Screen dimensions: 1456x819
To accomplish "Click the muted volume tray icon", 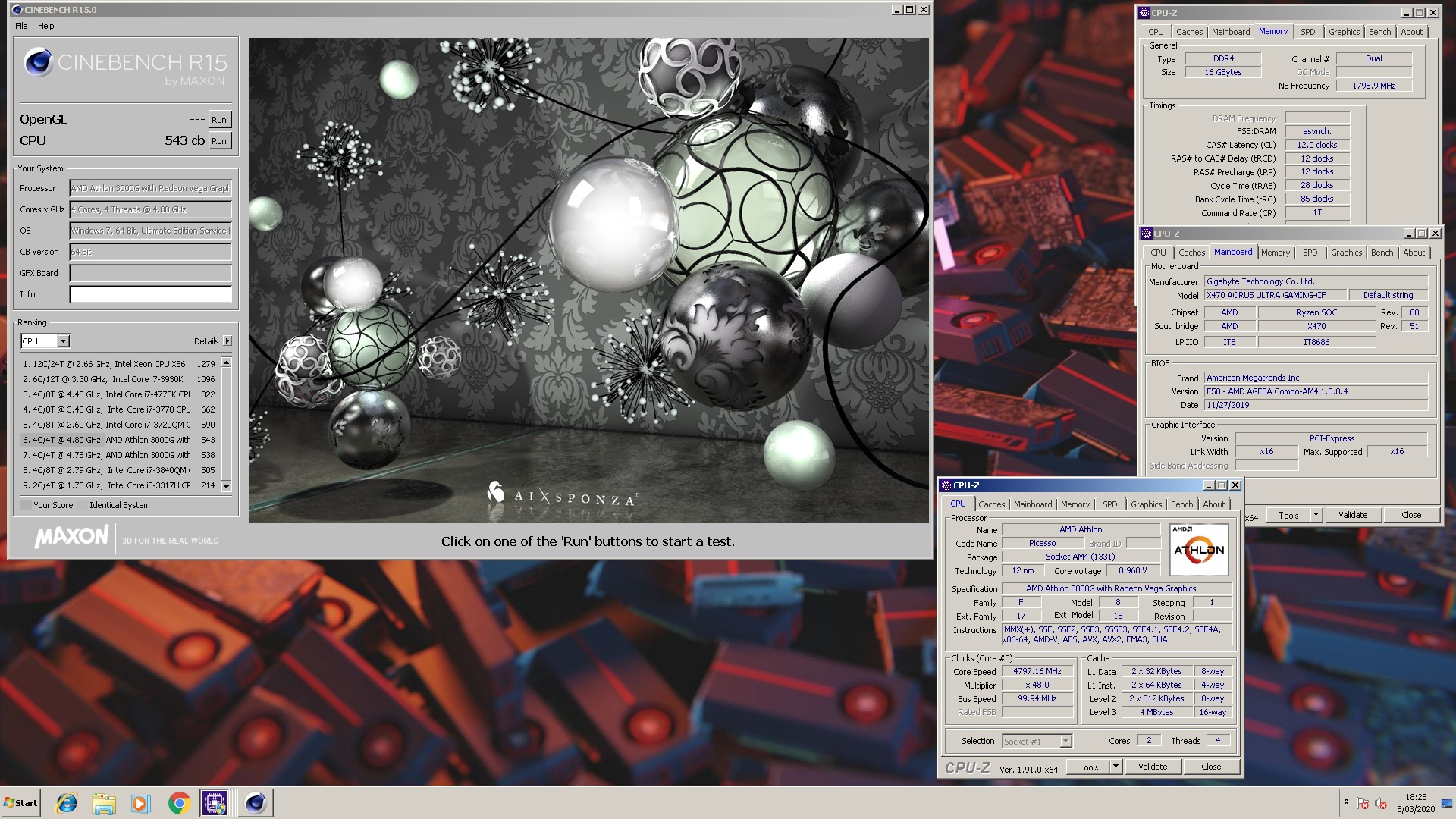I will click(x=1381, y=803).
